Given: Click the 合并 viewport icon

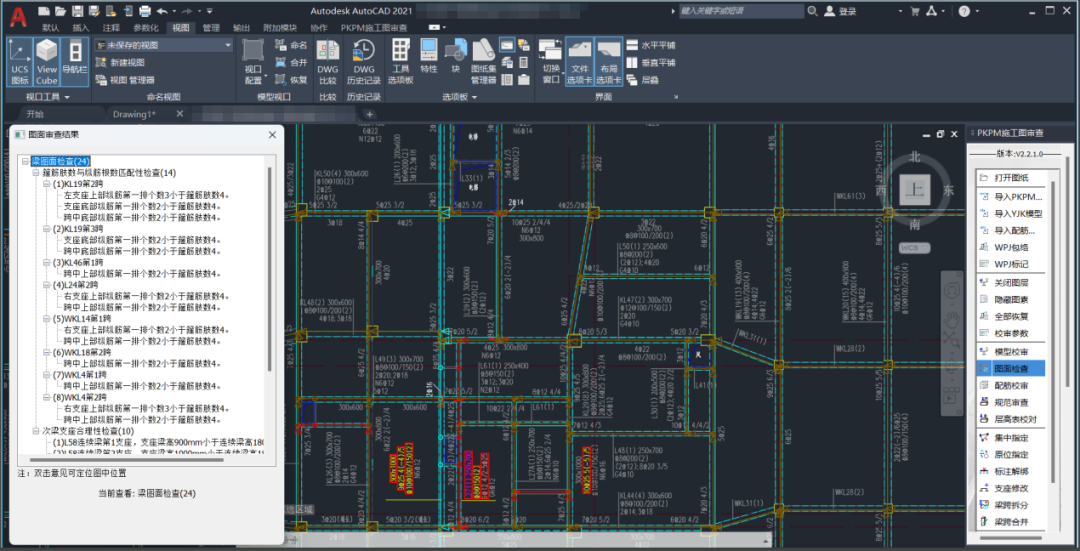Looking at the screenshot, I should coord(291,62).
